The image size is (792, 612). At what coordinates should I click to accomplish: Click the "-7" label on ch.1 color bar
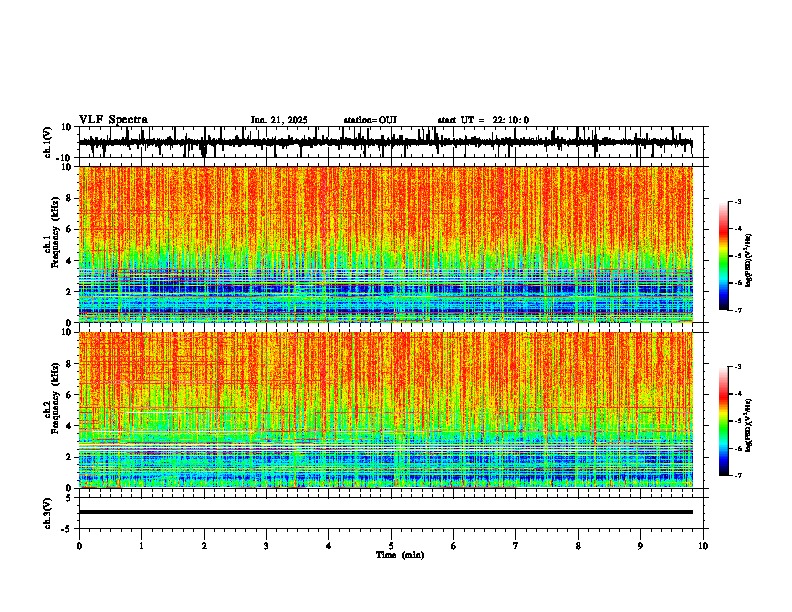coord(738,310)
